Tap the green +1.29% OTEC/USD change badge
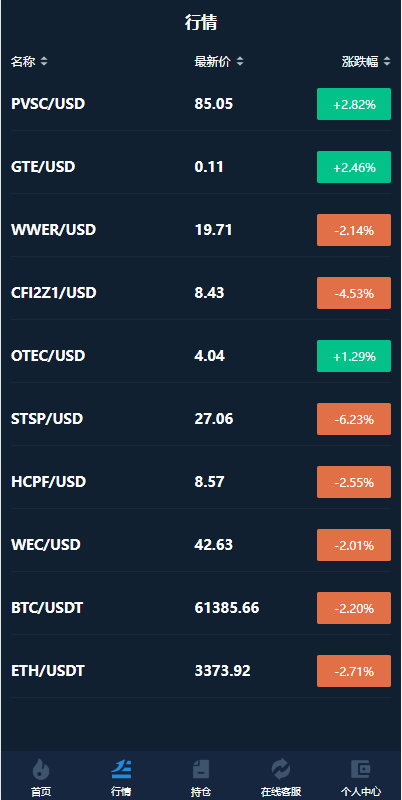The height and width of the screenshot is (800, 402). pos(354,356)
